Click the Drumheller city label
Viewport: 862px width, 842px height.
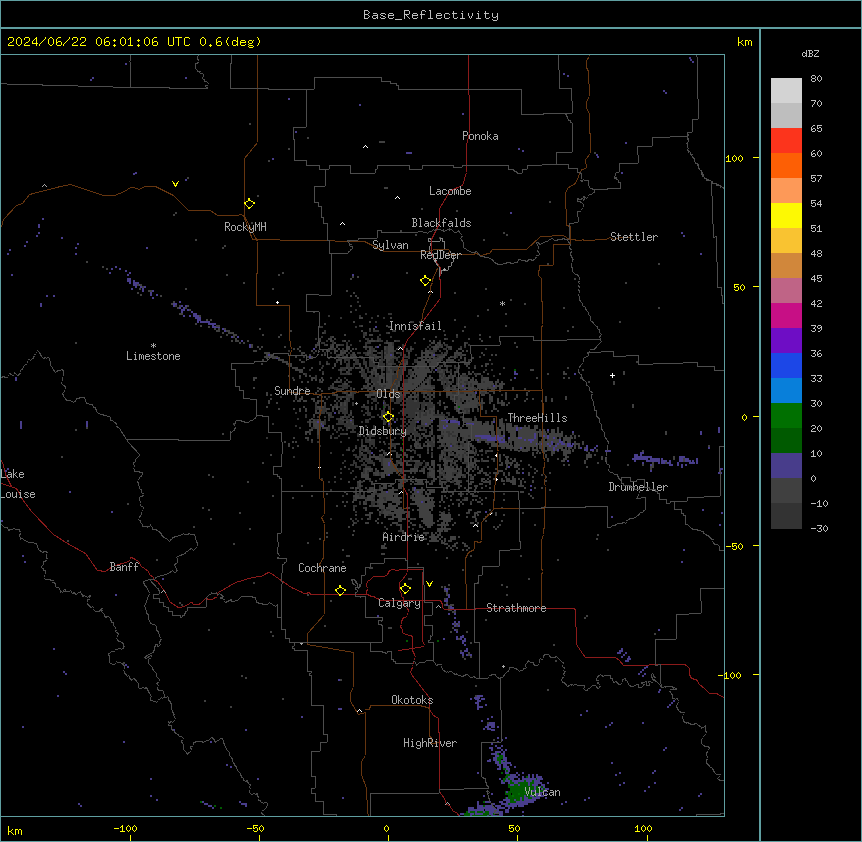pyautogui.click(x=638, y=487)
